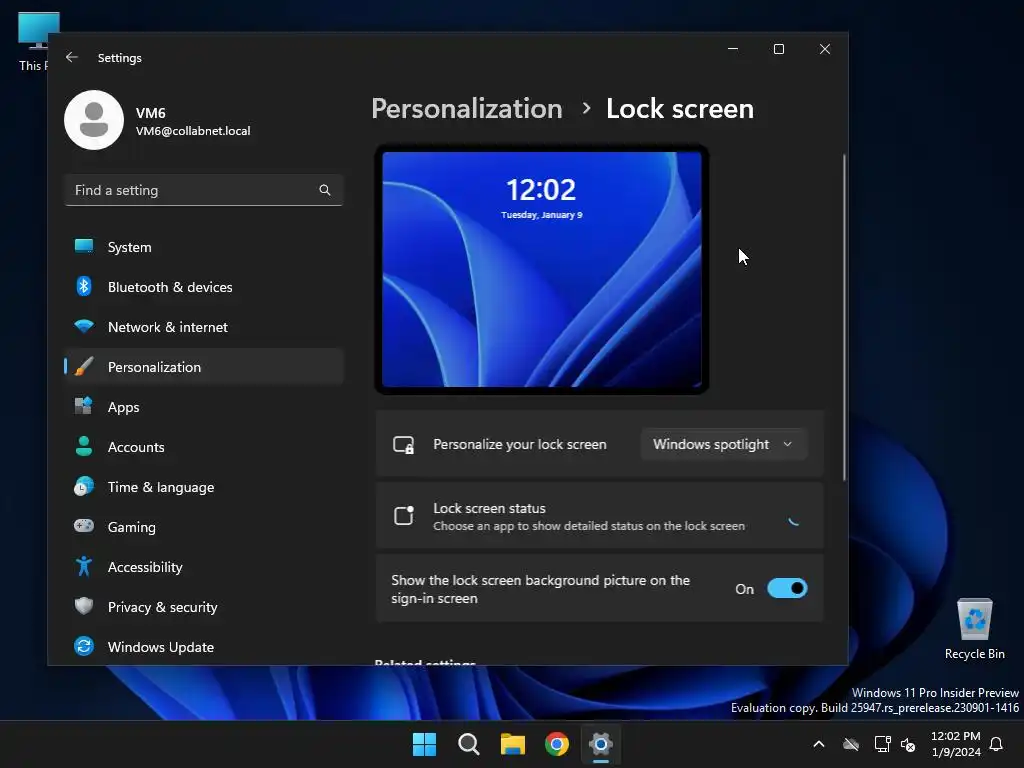Click the Accessibility figure icon
This screenshot has width=1024, height=768.
click(x=84, y=566)
